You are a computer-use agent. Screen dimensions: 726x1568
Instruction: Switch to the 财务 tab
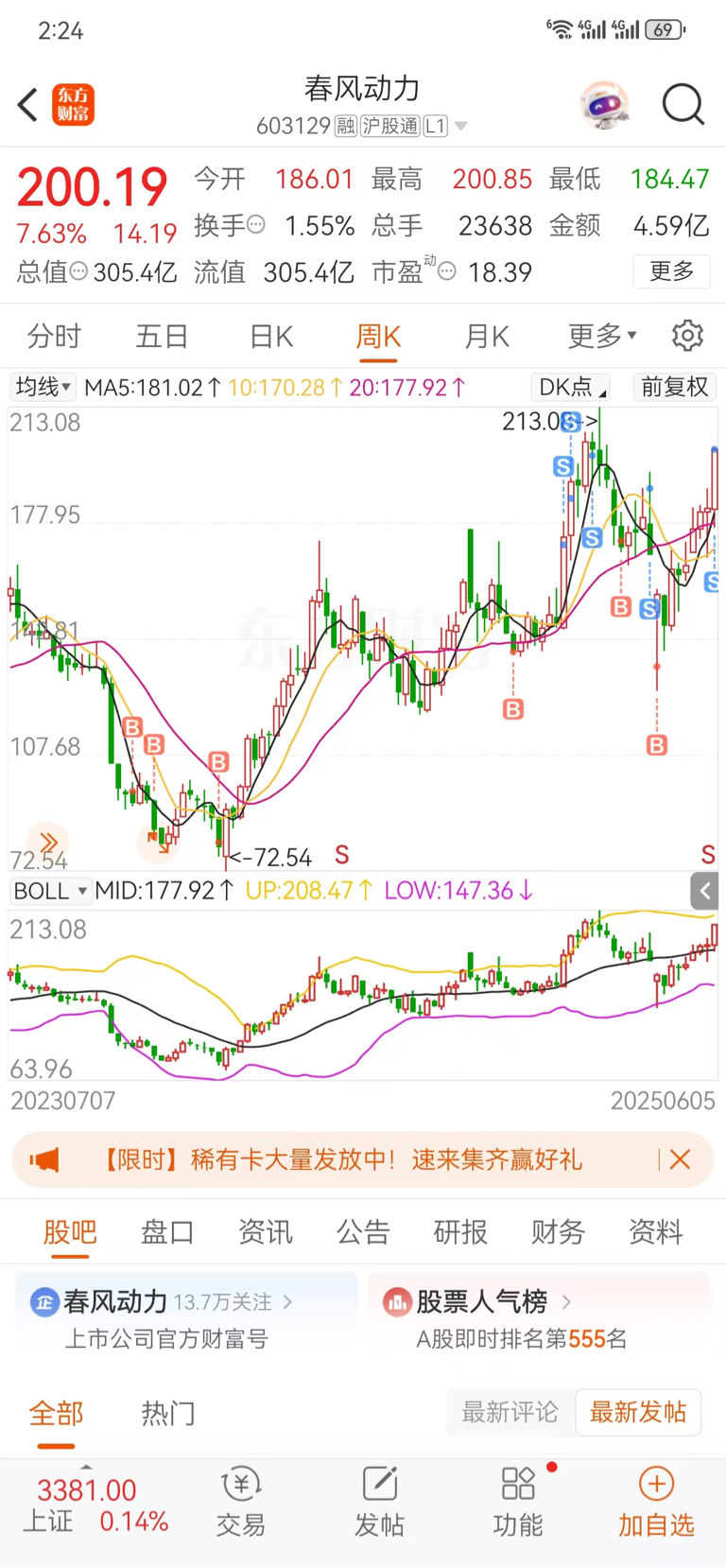558,1232
